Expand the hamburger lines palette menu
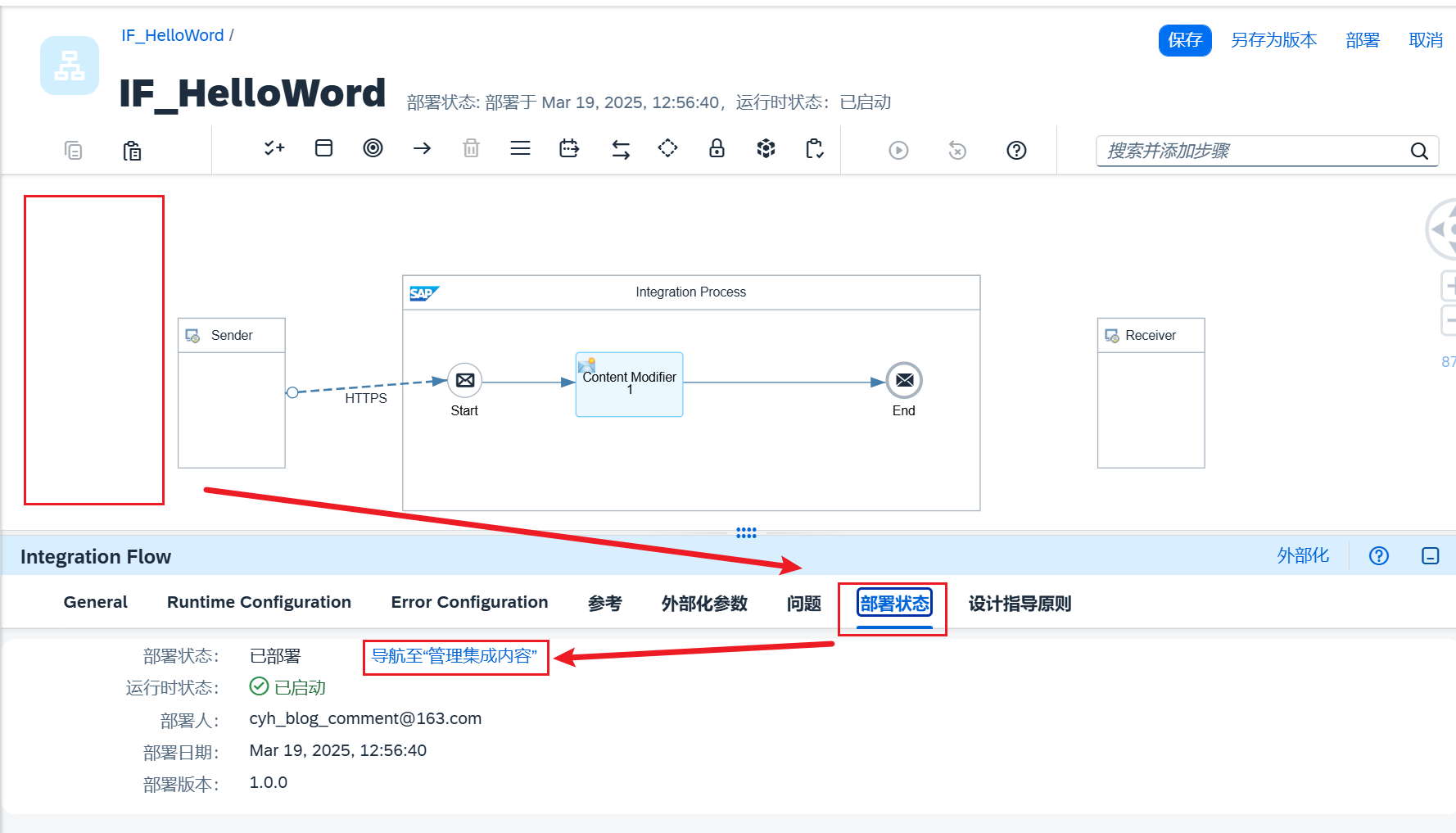Image resolution: width=1456 pixels, height=833 pixels. 520,148
